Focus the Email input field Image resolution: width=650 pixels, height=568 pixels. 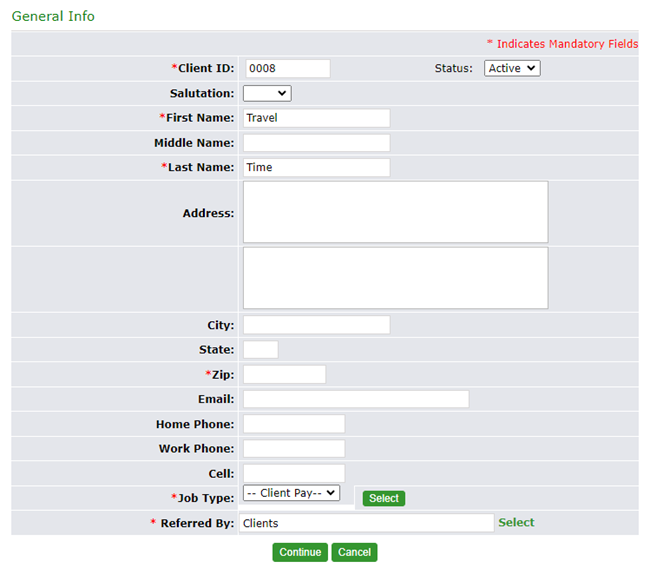(355, 399)
